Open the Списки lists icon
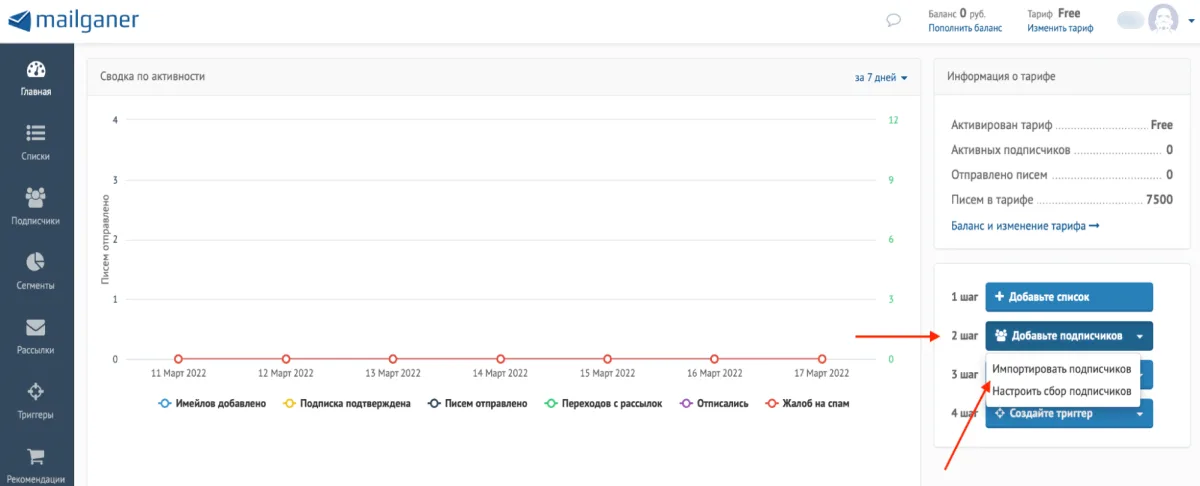The width and height of the screenshot is (1200, 486). [36, 133]
